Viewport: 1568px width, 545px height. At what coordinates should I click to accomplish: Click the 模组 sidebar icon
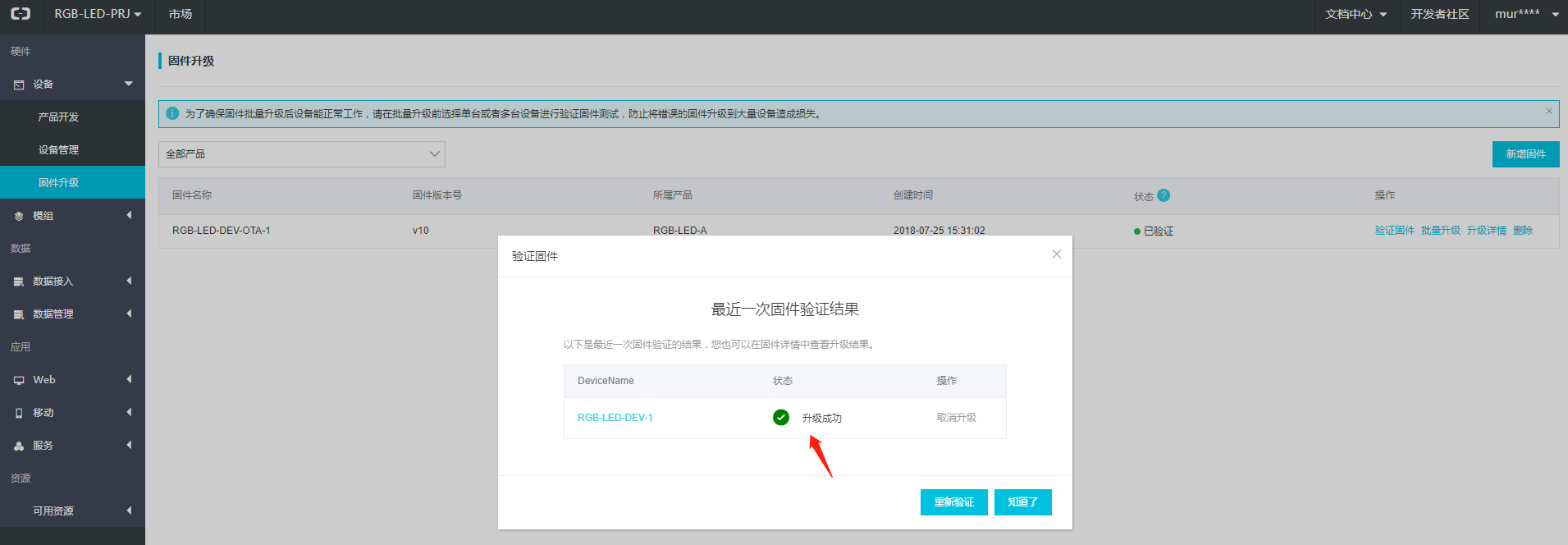19,216
